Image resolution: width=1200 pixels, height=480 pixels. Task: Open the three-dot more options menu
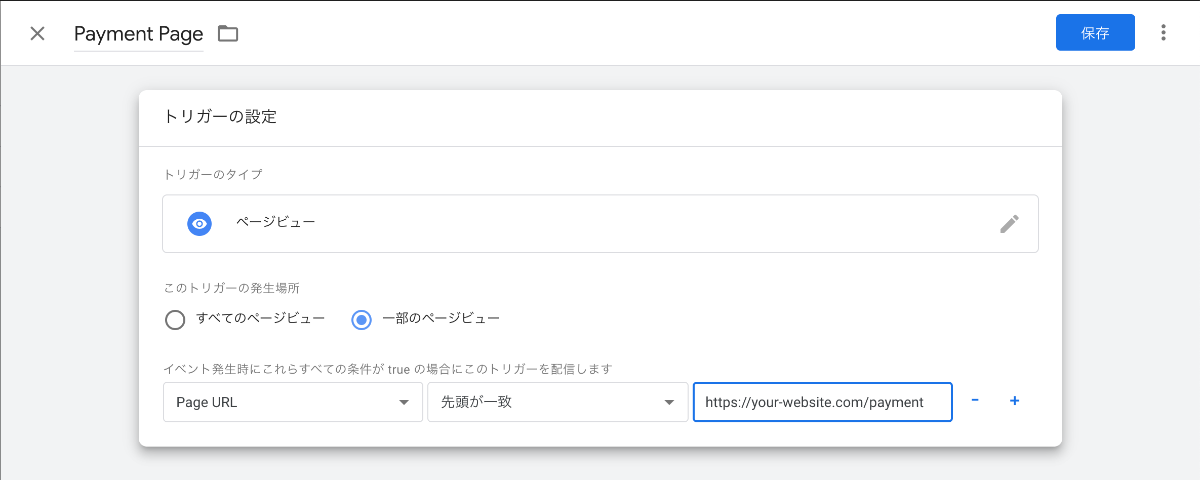1163,33
